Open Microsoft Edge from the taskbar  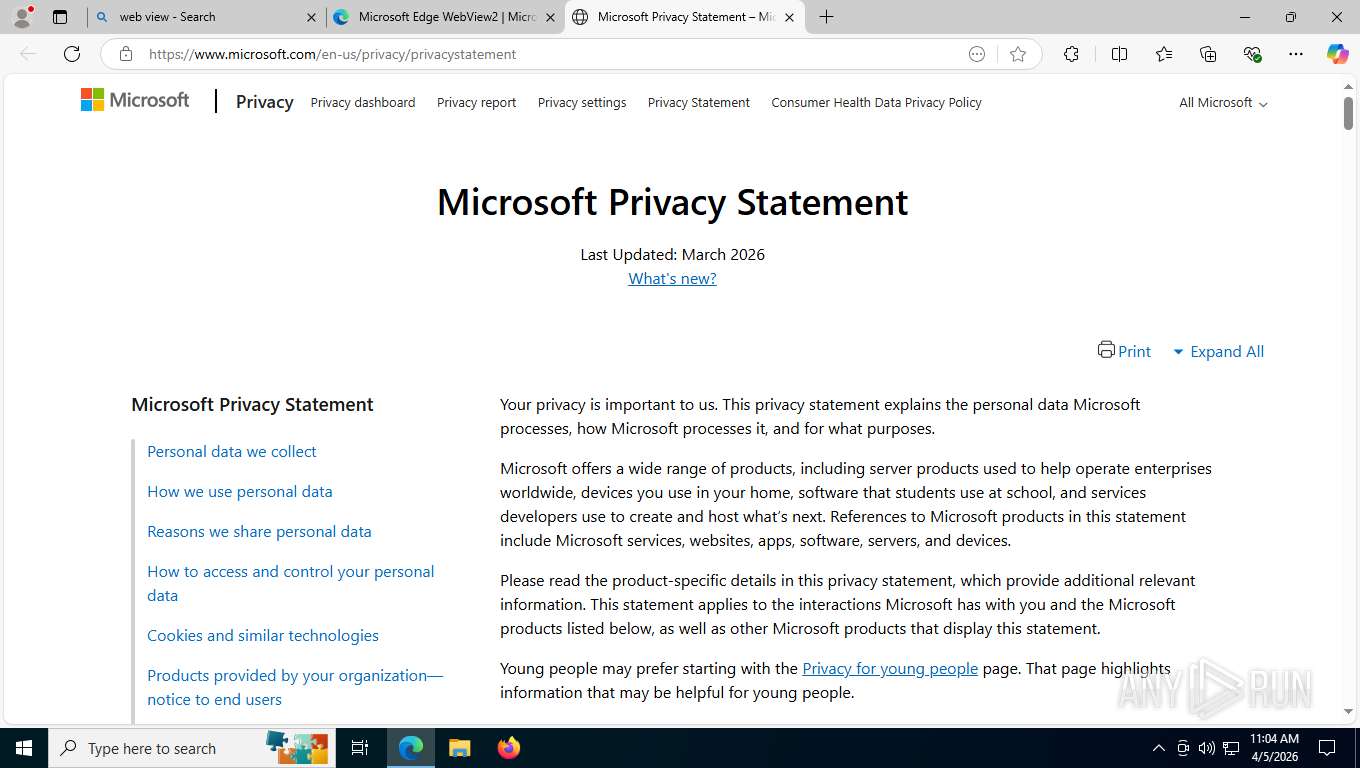pos(411,748)
